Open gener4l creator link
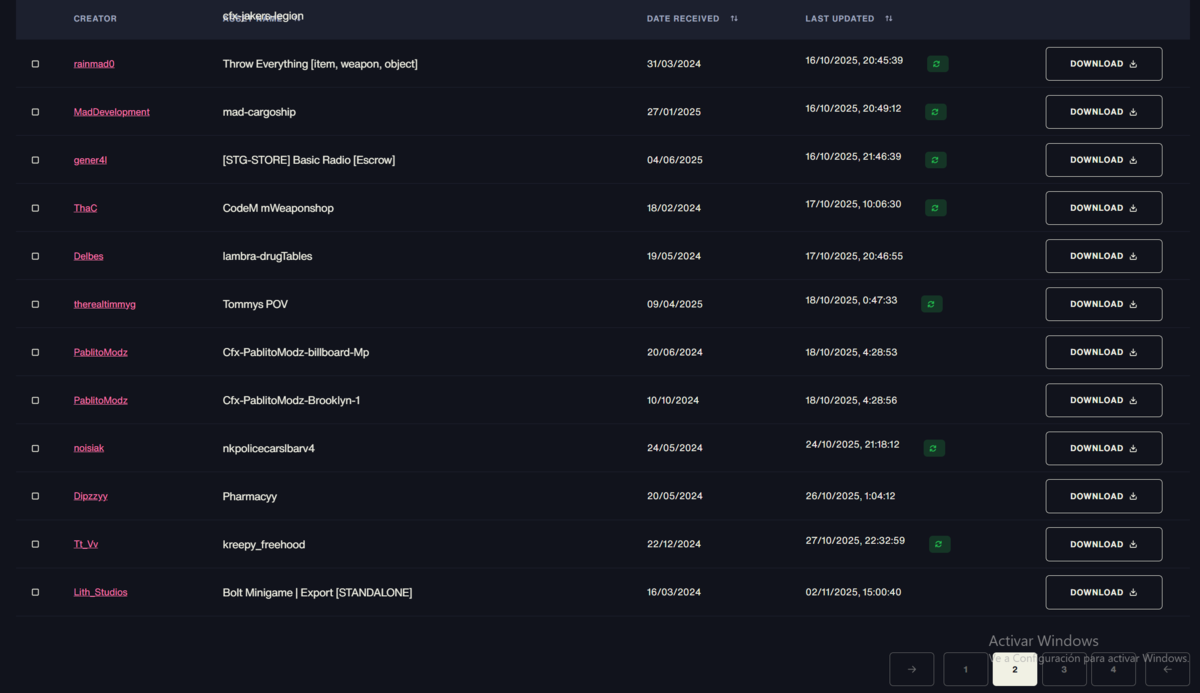This screenshot has height=693, width=1200. pyautogui.click(x=90, y=160)
